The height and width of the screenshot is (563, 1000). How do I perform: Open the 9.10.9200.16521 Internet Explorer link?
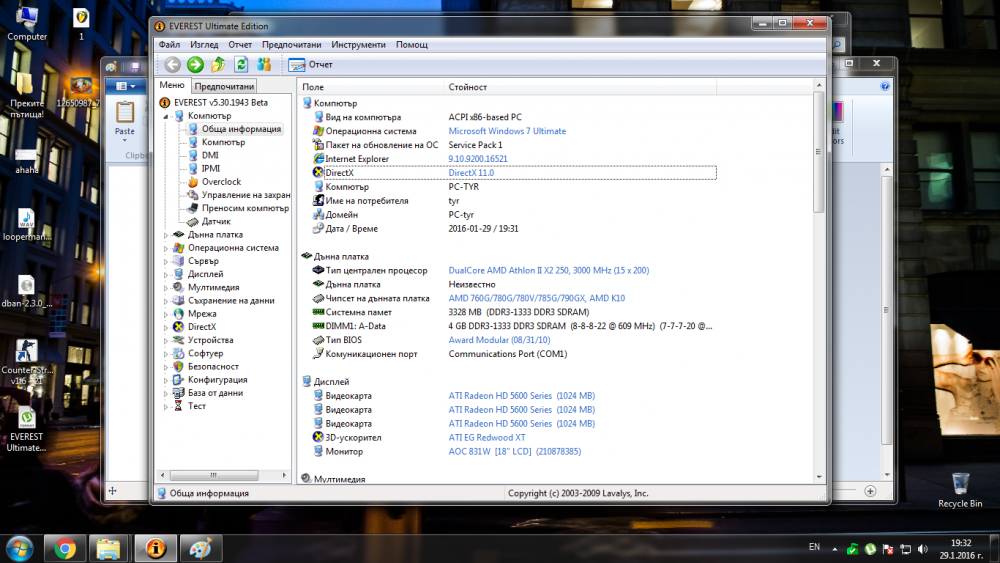(478, 159)
